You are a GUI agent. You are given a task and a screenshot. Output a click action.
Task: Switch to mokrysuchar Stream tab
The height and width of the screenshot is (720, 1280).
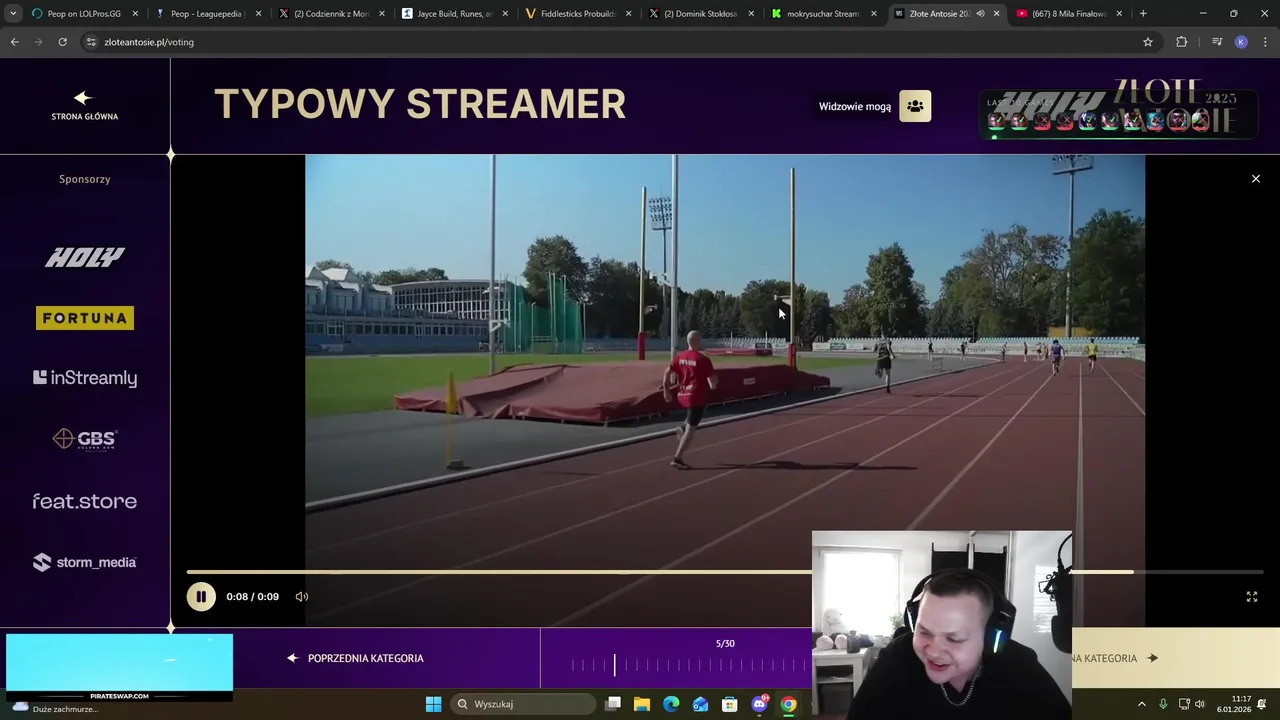pos(823,14)
